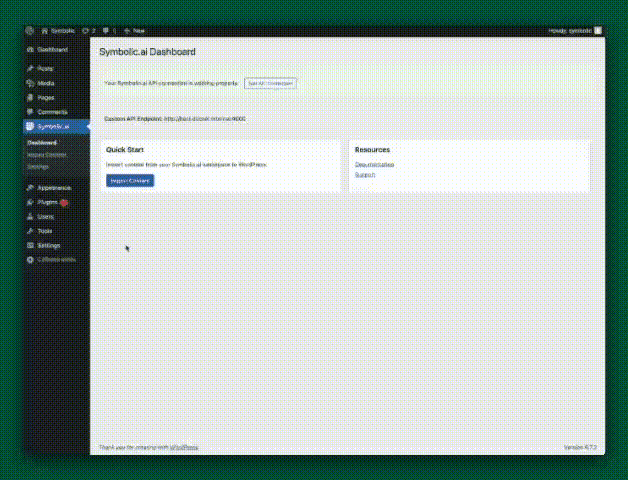Open the comments bubble in the admin bar

(x=109, y=31)
